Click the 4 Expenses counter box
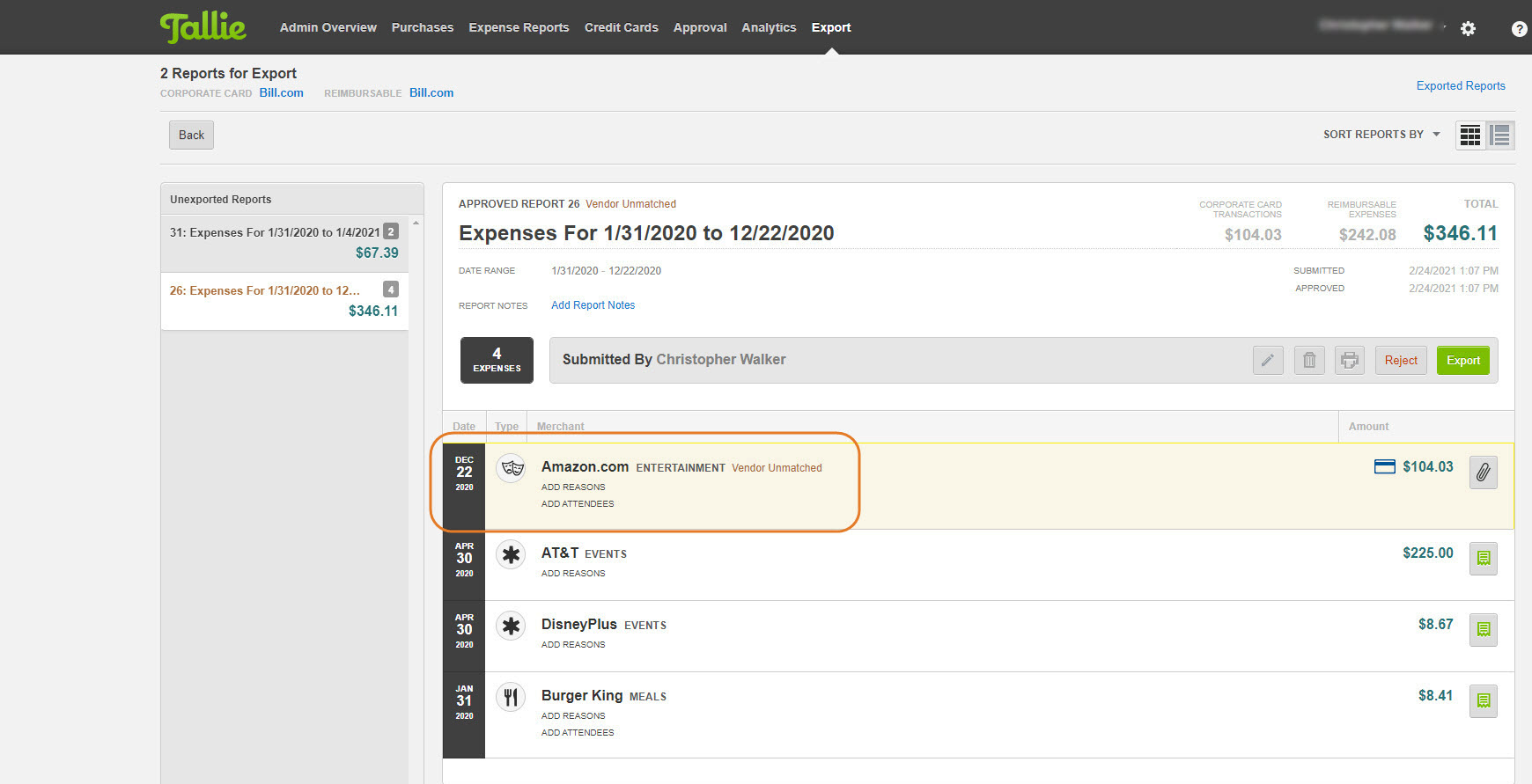The width and height of the screenshot is (1532, 784). click(497, 360)
